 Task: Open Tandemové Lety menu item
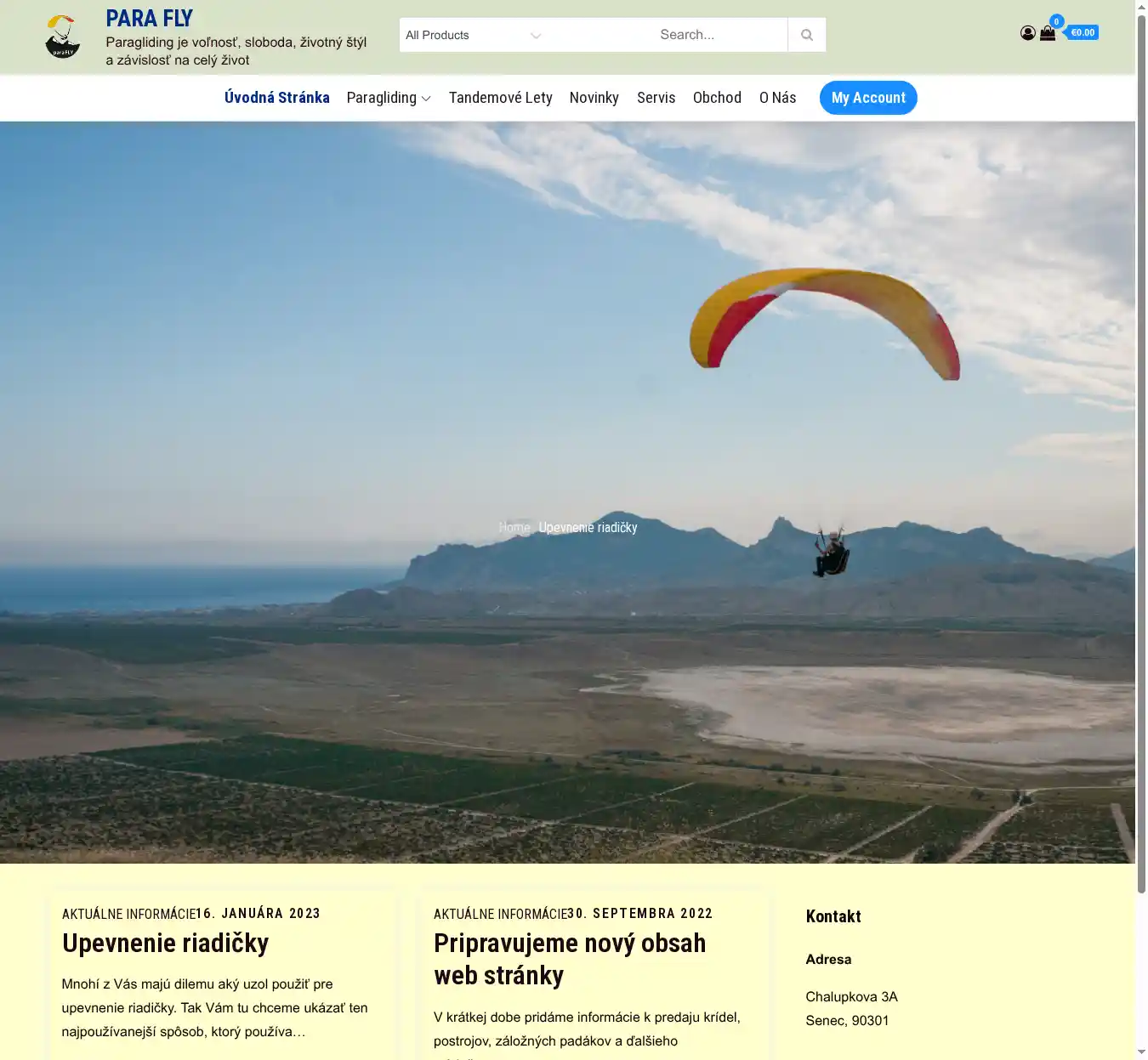tap(500, 98)
